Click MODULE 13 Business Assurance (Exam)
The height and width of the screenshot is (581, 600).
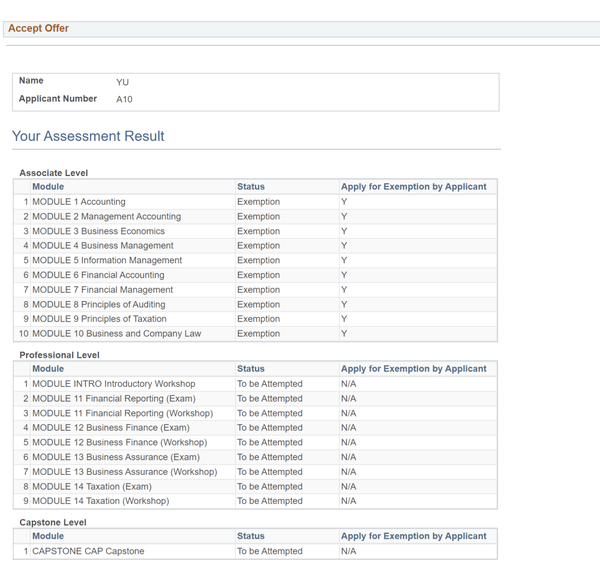tap(116, 457)
